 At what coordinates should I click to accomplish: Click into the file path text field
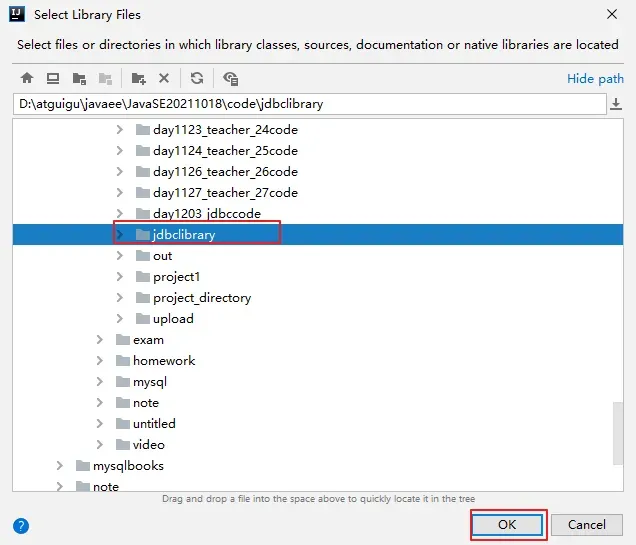(300, 104)
